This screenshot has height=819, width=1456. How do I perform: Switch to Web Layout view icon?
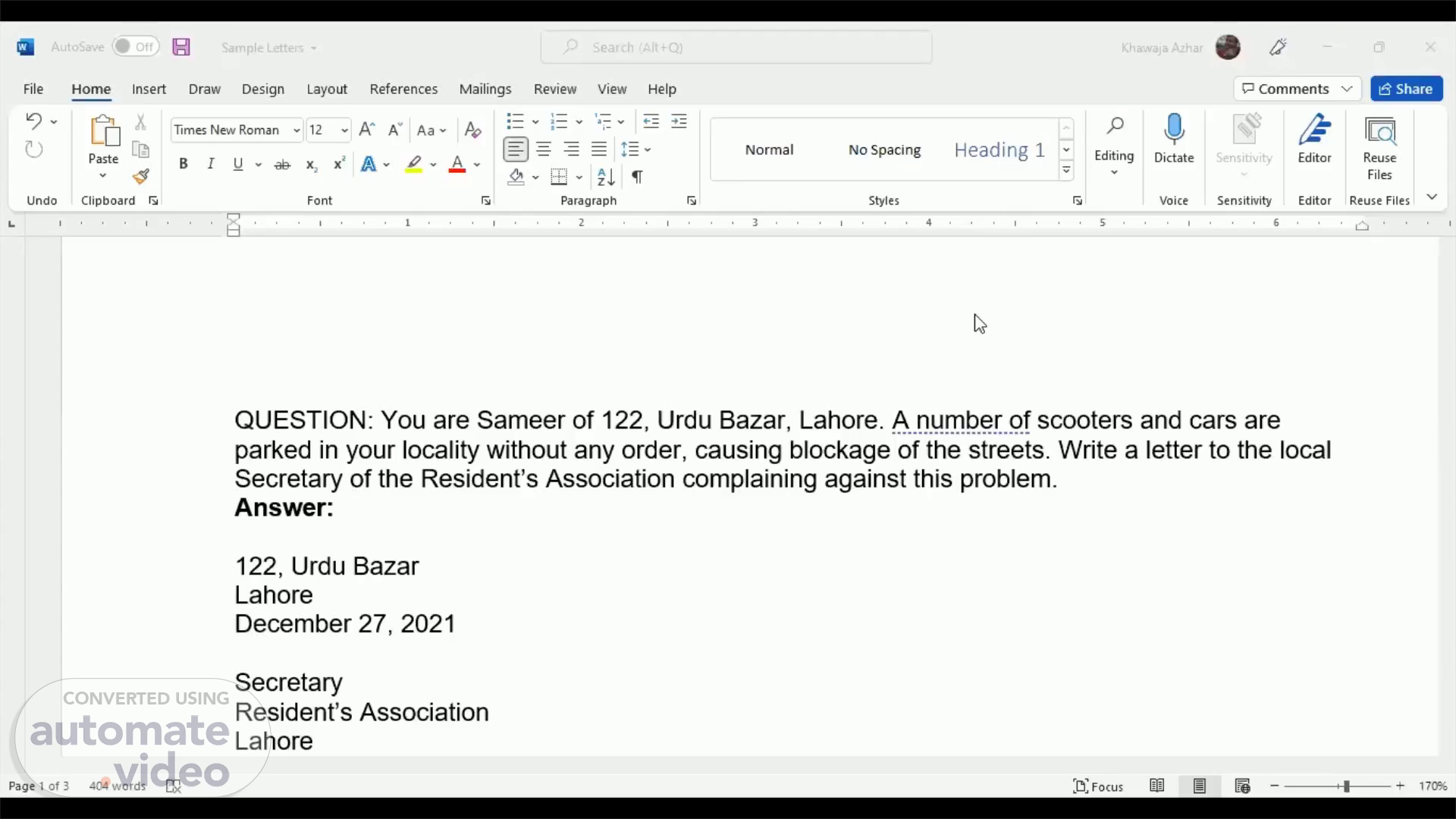(x=1242, y=786)
